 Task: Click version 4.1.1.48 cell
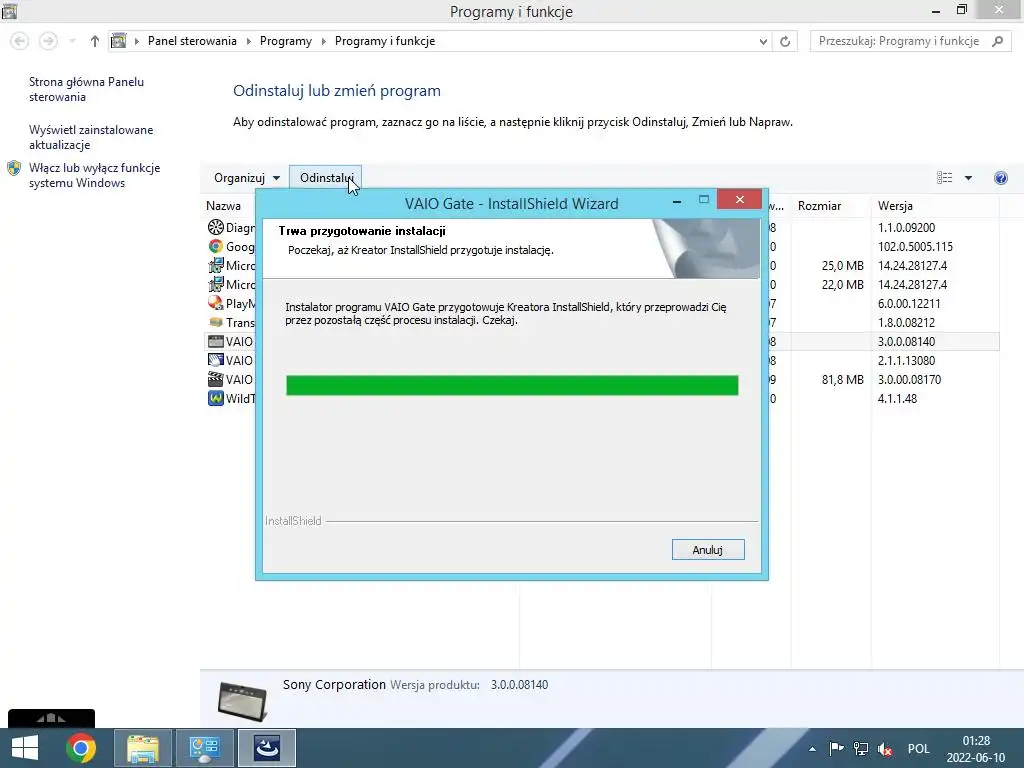897,398
